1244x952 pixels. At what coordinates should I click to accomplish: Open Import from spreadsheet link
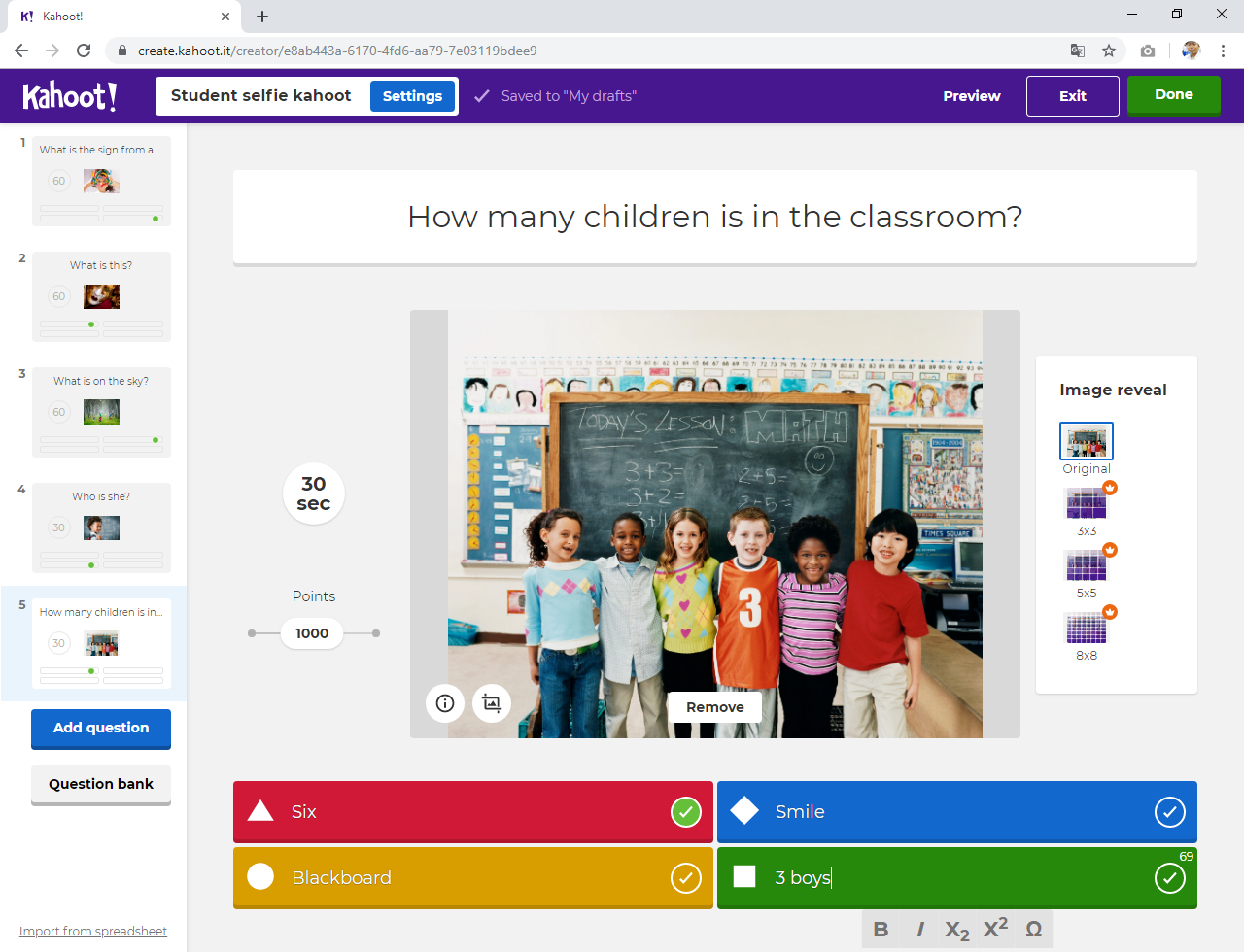coord(93,931)
